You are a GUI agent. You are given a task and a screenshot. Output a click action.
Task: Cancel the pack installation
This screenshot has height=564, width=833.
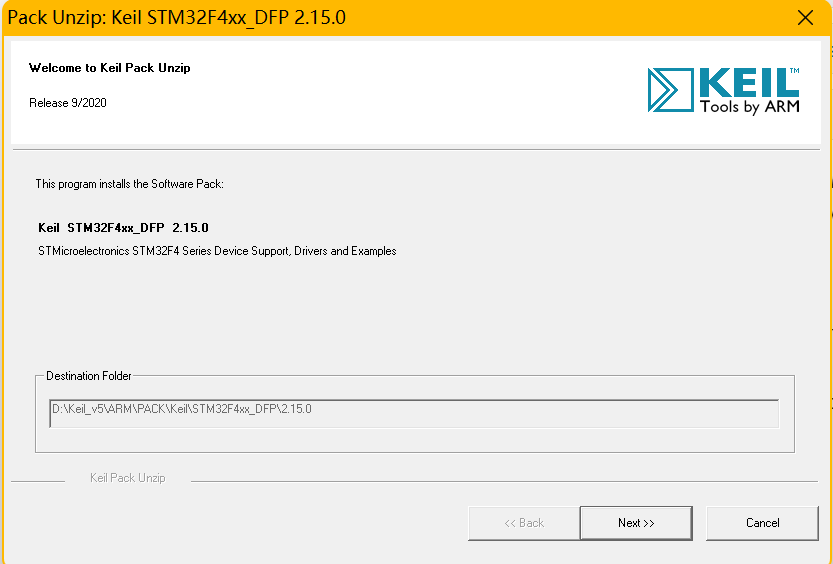762,523
